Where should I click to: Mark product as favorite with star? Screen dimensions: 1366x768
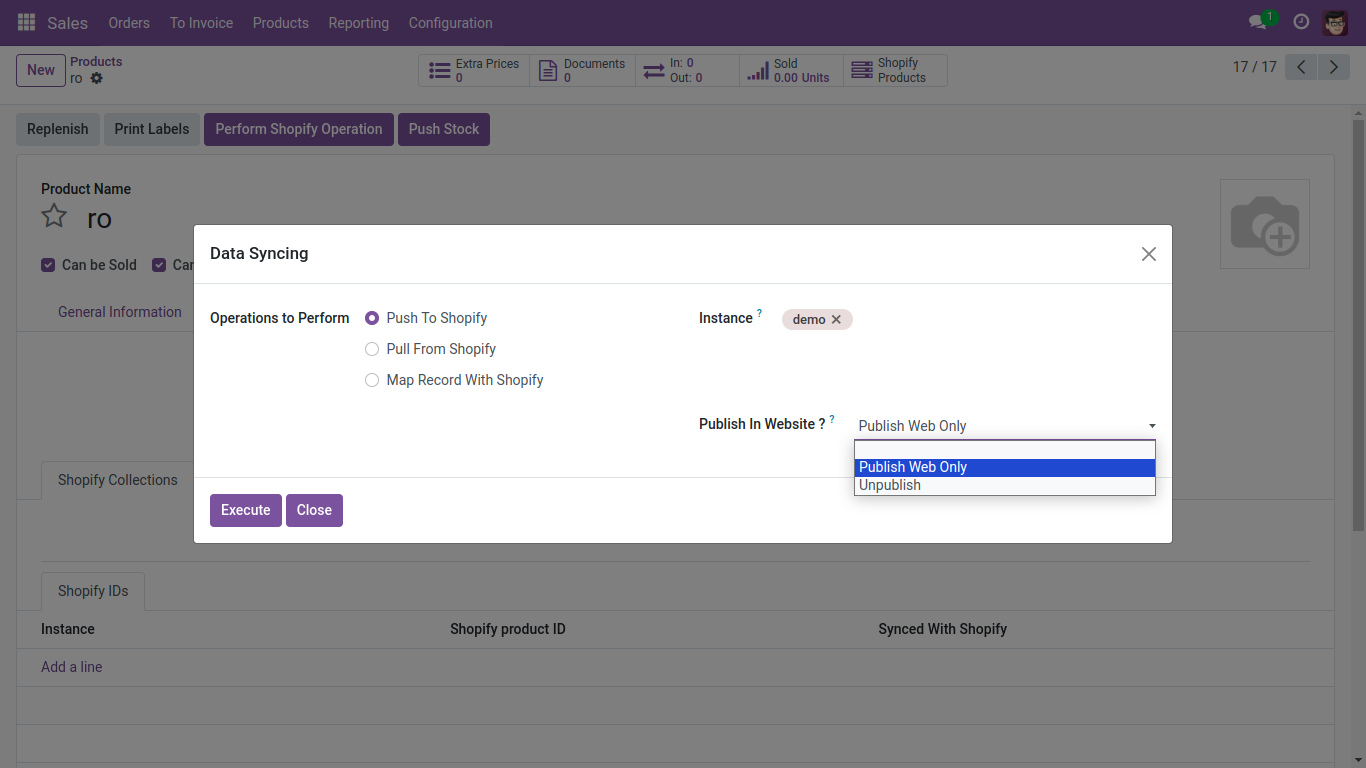(54, 217)
